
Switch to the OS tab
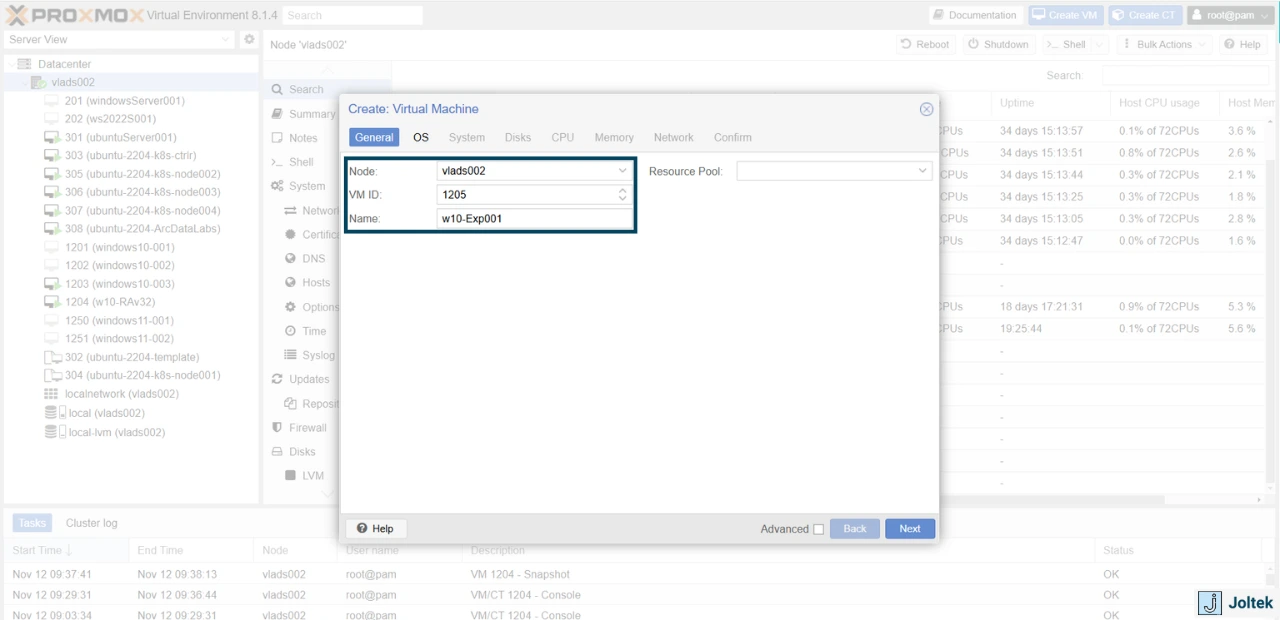(x=421, y=137)
